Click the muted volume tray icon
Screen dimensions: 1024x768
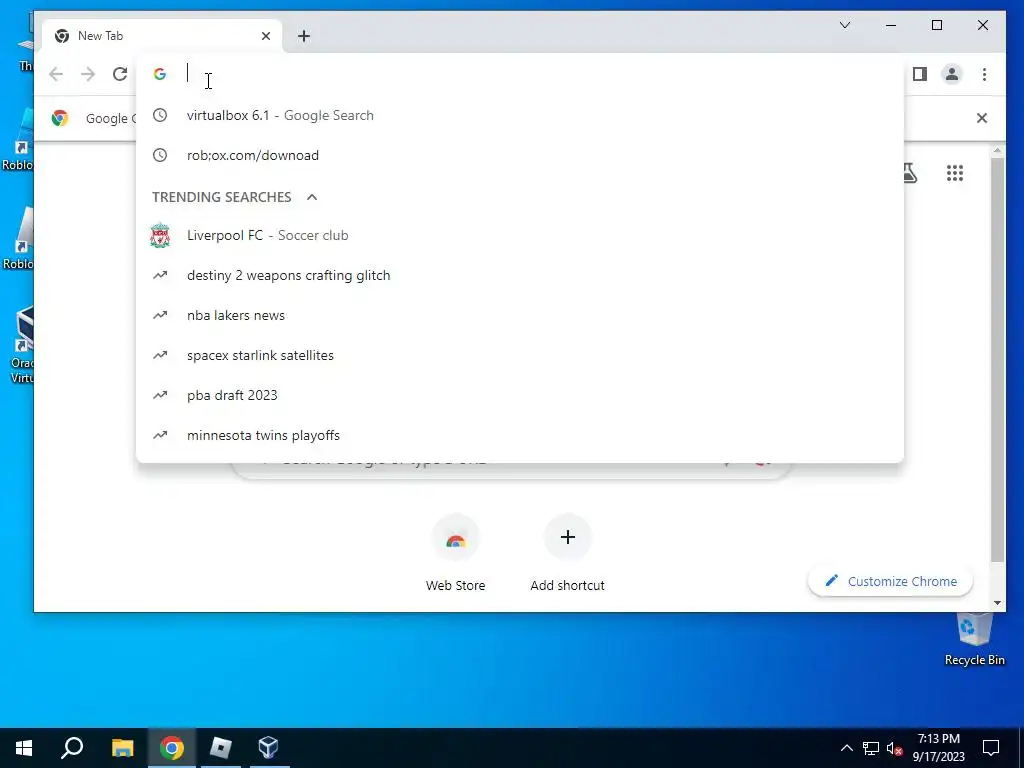click(x=895, y=748)
